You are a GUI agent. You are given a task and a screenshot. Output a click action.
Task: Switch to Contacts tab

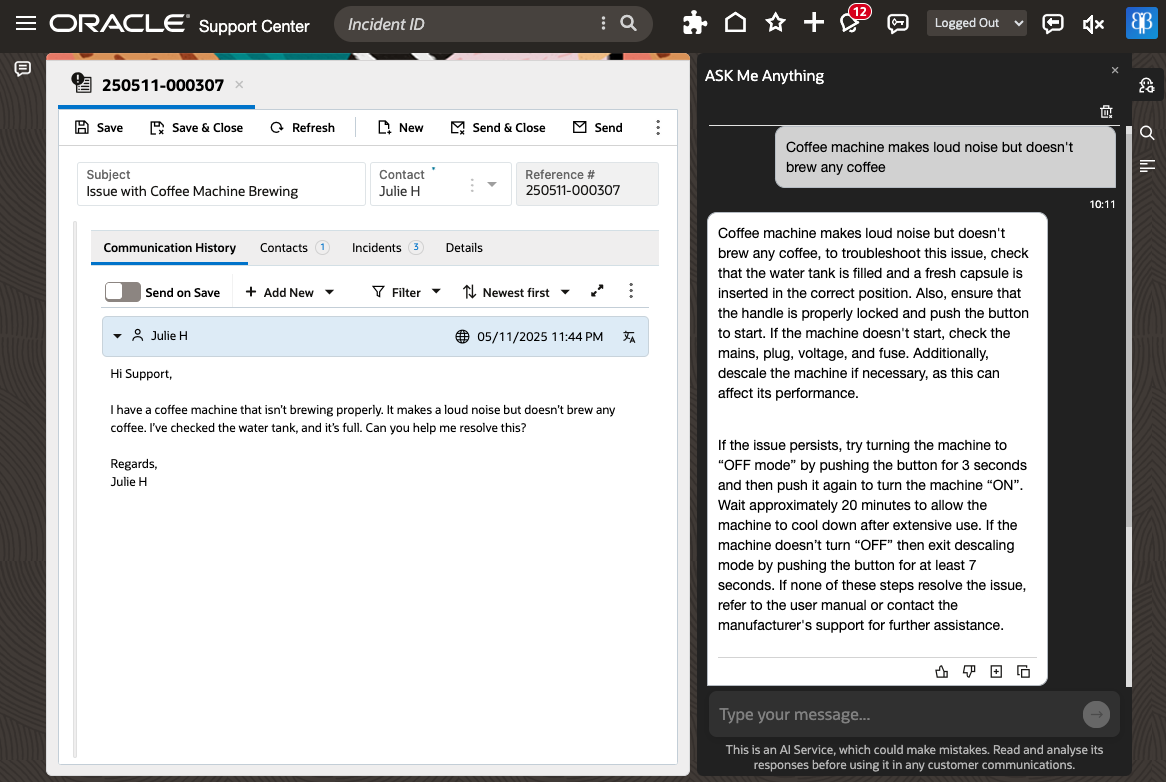coord(294,248)
